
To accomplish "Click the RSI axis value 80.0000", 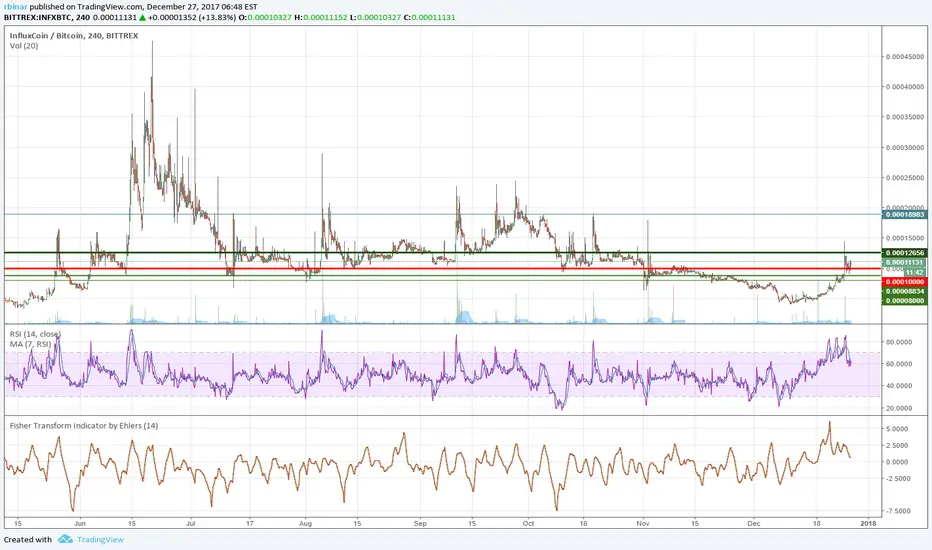I will click(899, 342).
